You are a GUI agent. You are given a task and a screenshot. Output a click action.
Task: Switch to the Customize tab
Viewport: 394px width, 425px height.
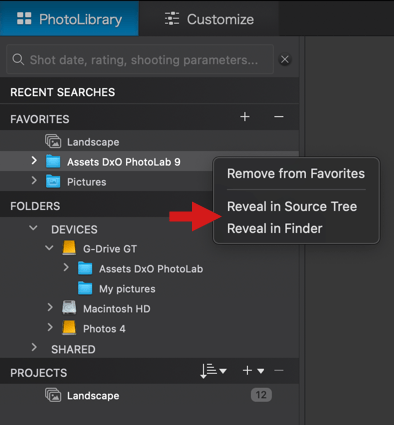tap(209, 19)
